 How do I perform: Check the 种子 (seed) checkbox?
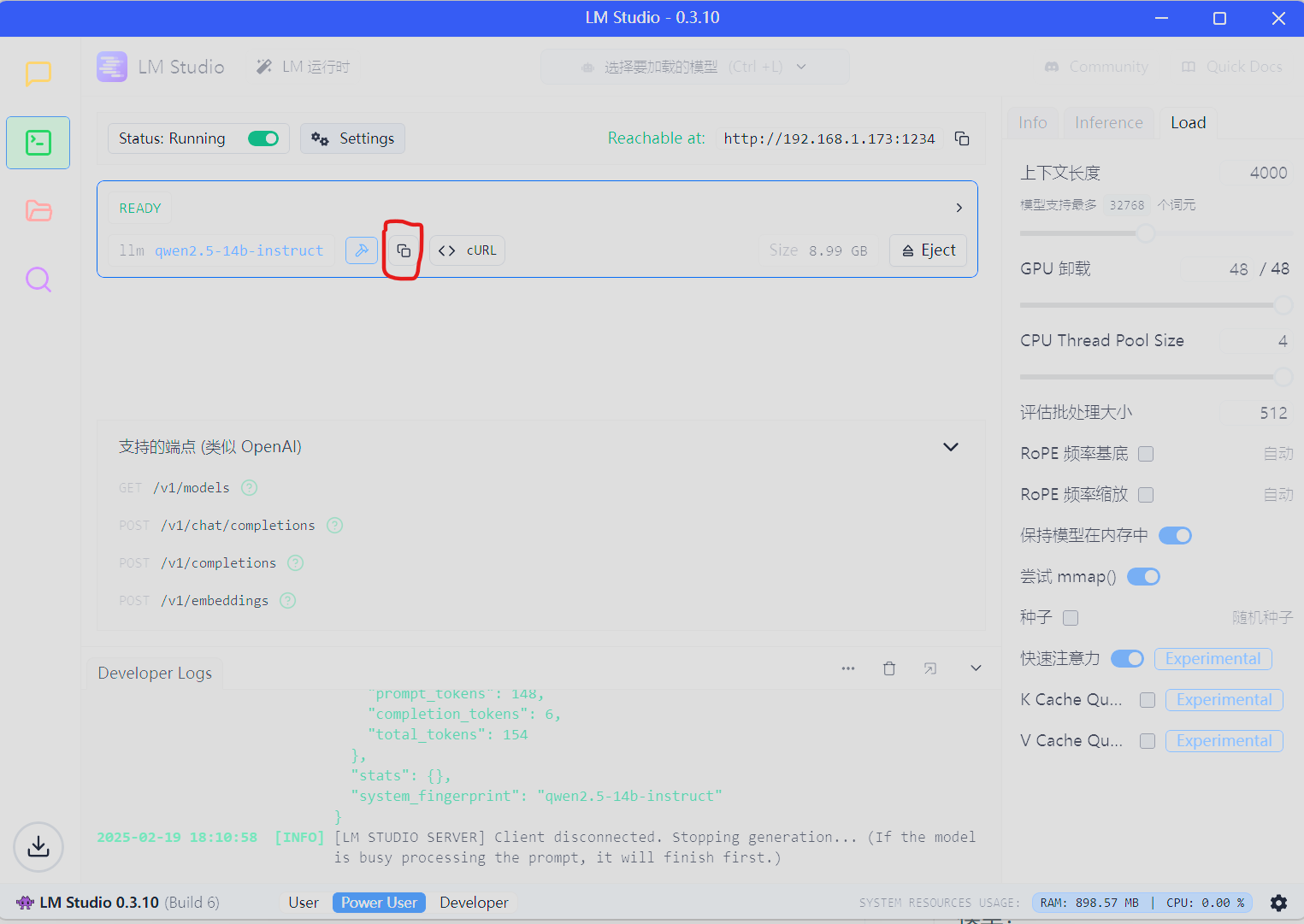(x=1071, y=618)
